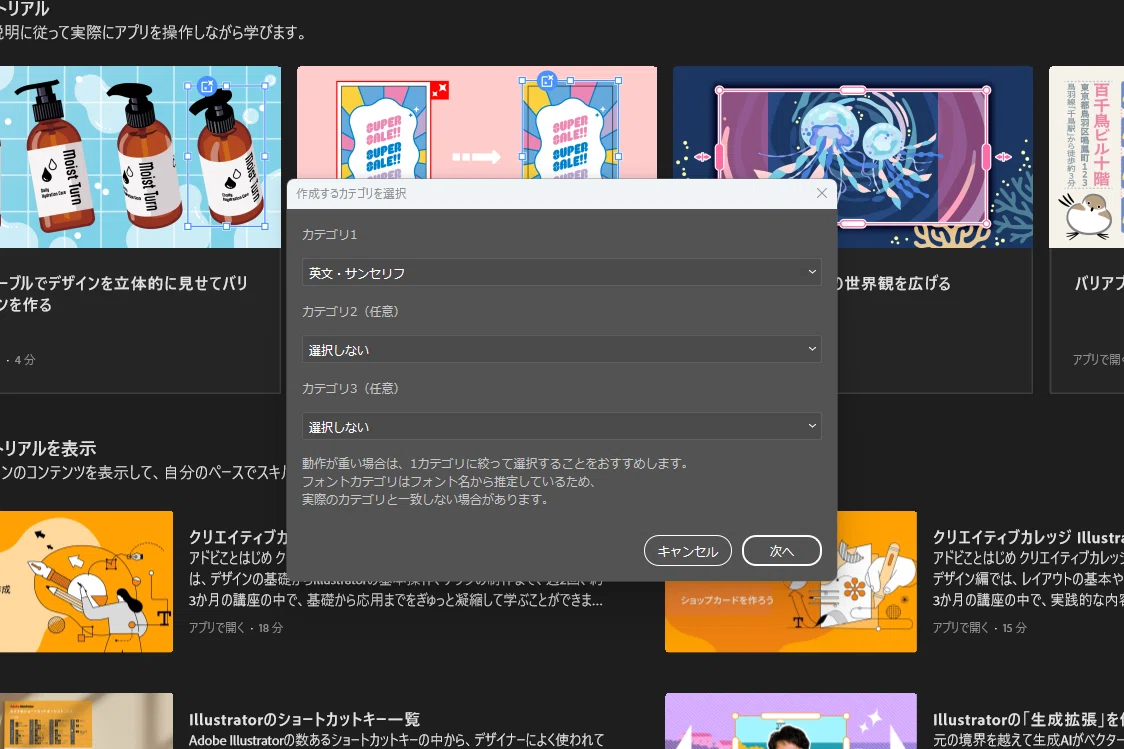Click the Illustratorのショートカットキー一覧 title
1124x749 pixels.
click(x=305, y=719)
